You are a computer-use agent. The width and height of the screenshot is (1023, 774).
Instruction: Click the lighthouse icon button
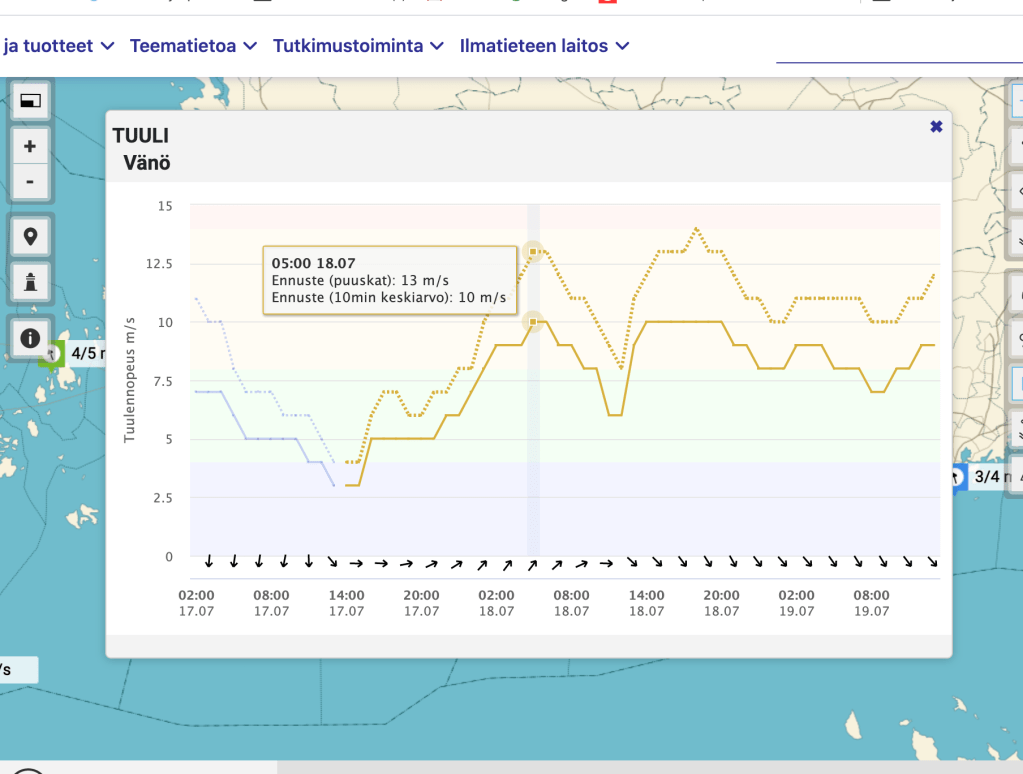point(30,281)
